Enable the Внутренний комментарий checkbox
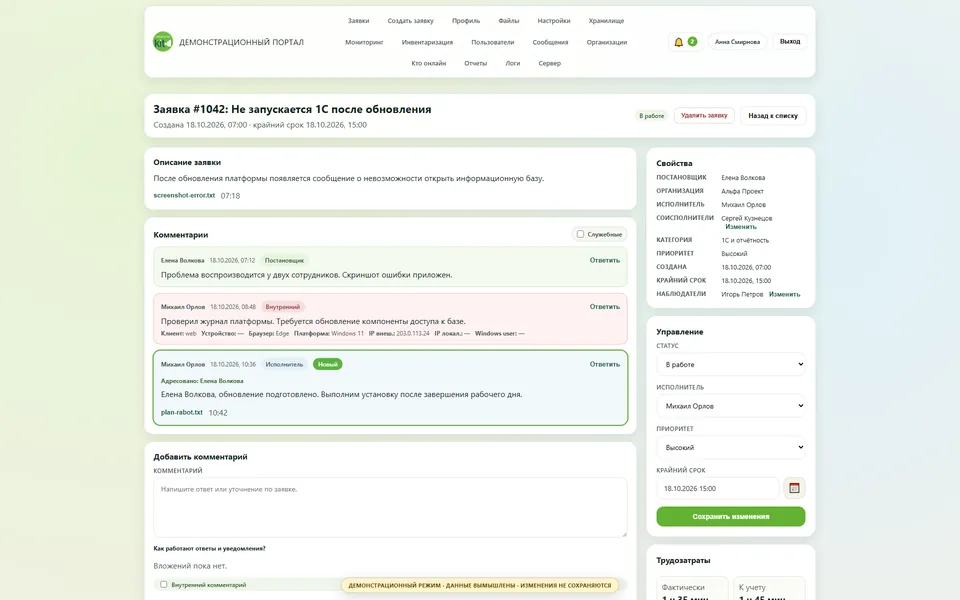The height and width of the screenshot is (600, 960). tap(163, 584)
